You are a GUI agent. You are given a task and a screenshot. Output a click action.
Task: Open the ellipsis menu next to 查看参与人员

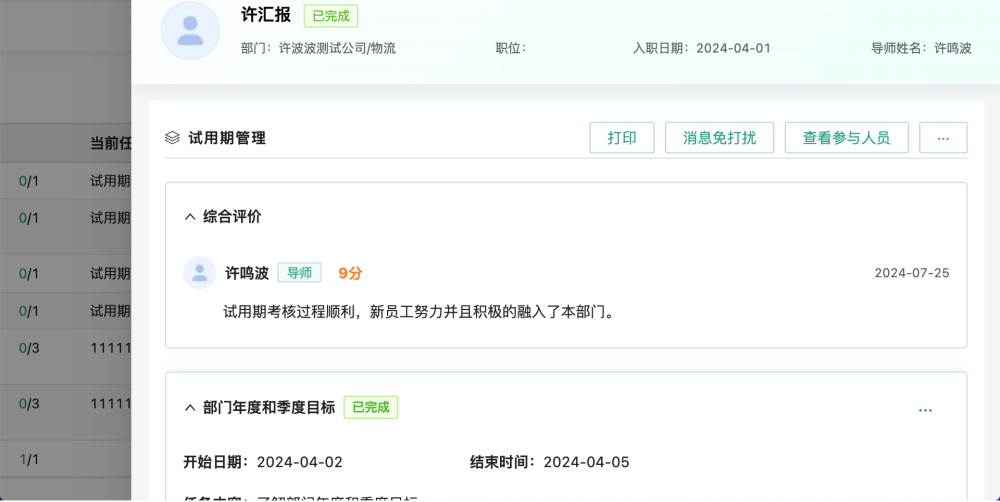tap(943, 138)
